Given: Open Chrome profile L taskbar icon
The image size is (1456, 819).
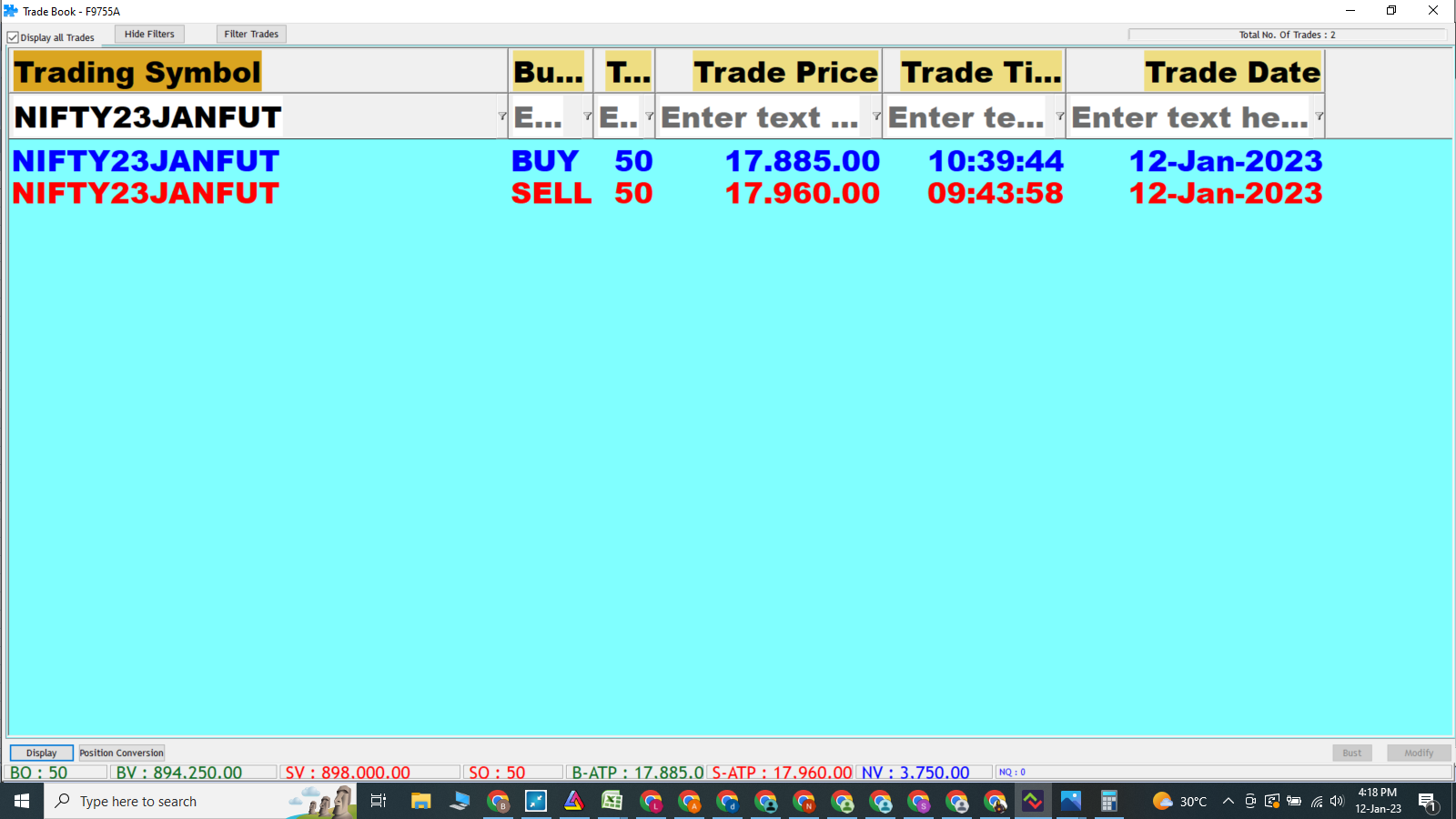Looking at the screenshot, I should tap(651, 801).
